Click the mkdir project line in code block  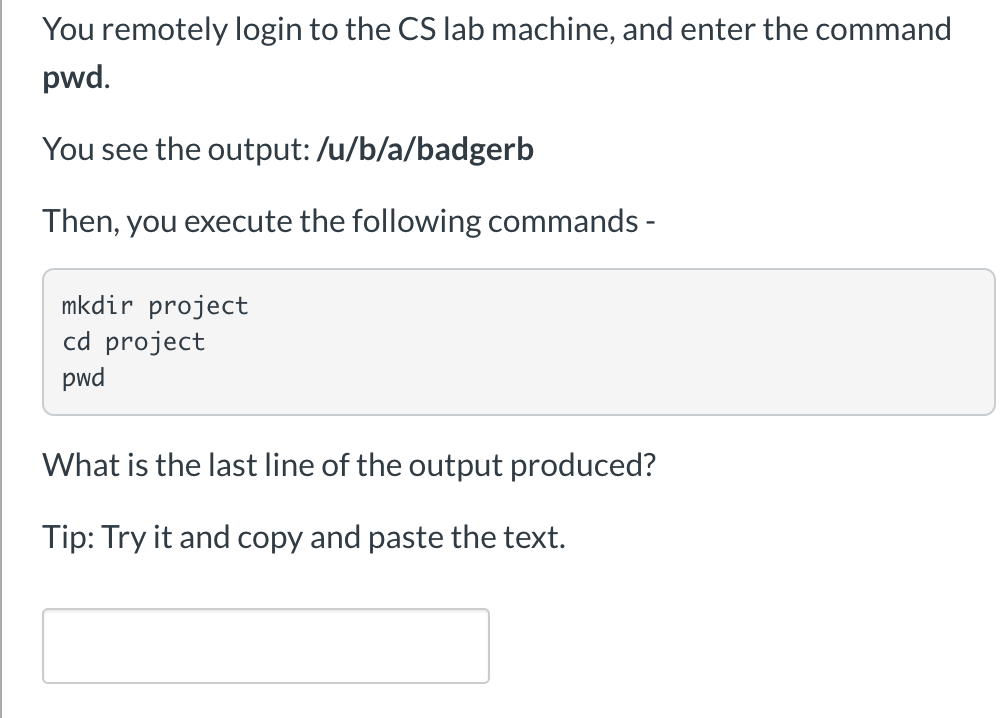(x=154, y=305)
